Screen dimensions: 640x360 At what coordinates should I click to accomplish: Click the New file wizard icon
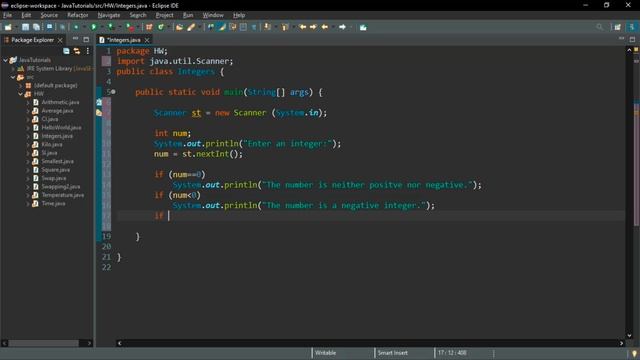pyautogui.click(x=8, y=27)
